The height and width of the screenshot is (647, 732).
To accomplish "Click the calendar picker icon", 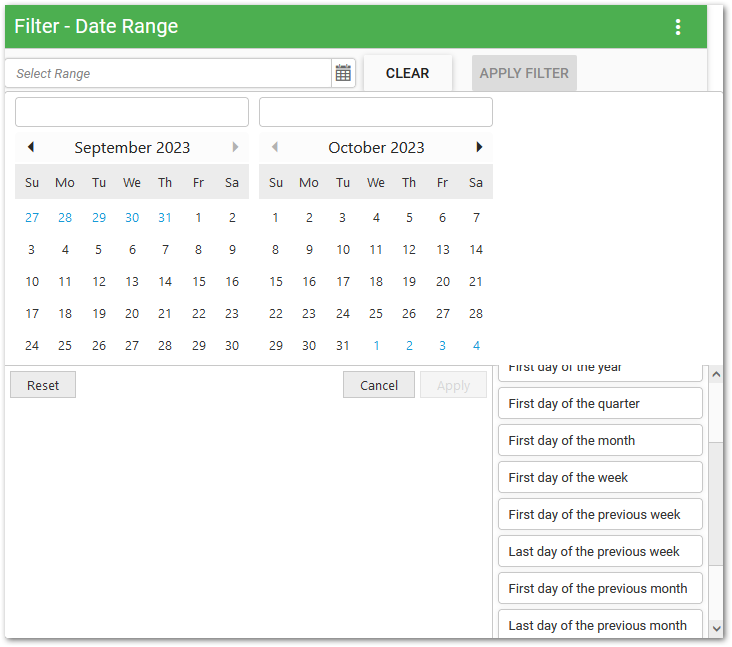I will click(343, 73).
